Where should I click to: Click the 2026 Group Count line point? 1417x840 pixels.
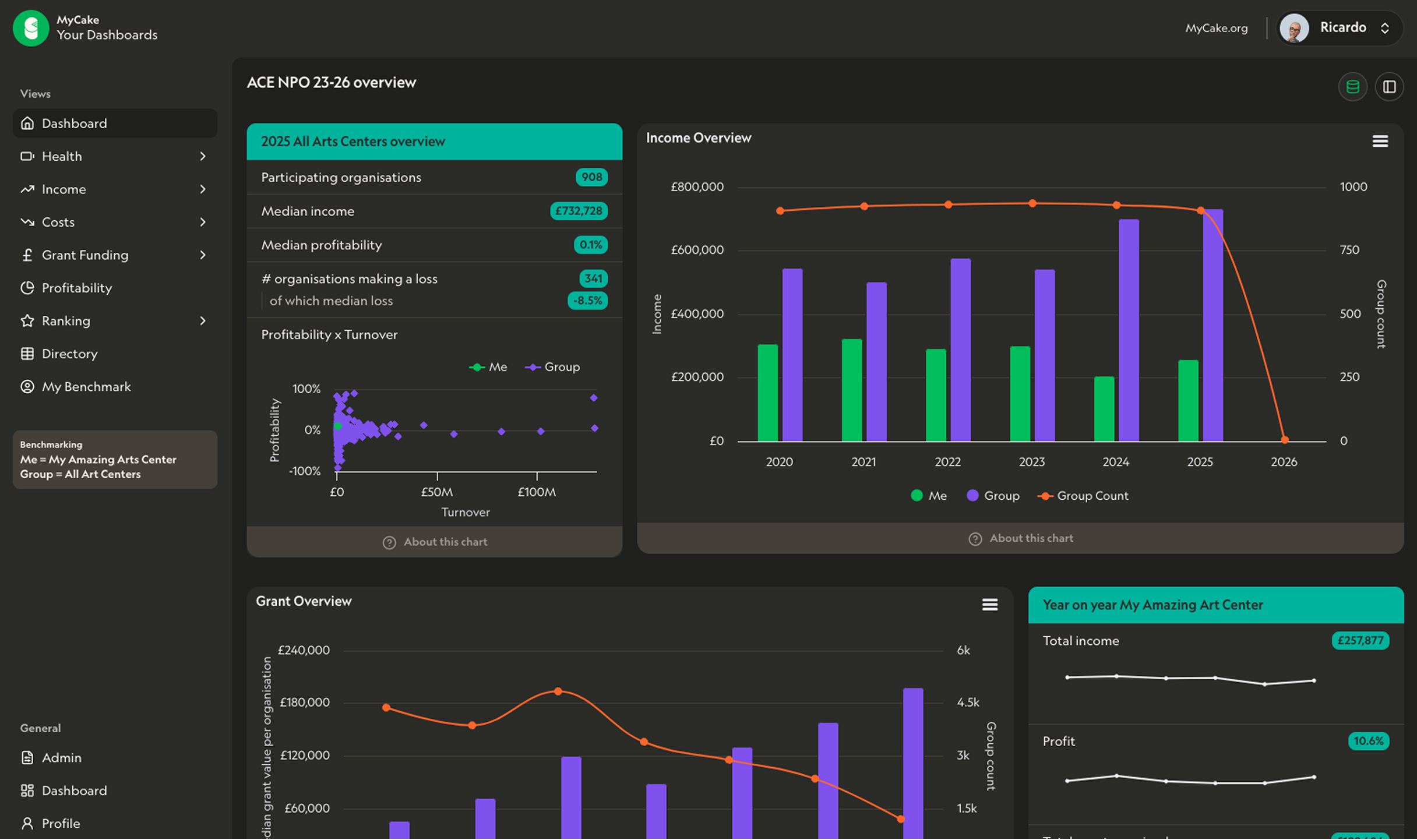pyautogui.click(x=1284, y=440)
